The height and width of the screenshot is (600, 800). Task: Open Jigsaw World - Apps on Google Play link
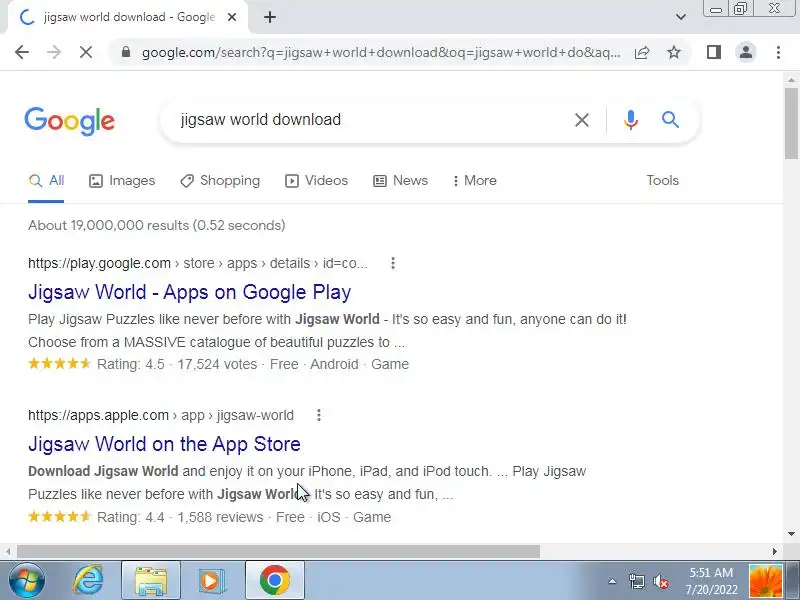click(190, 292)
